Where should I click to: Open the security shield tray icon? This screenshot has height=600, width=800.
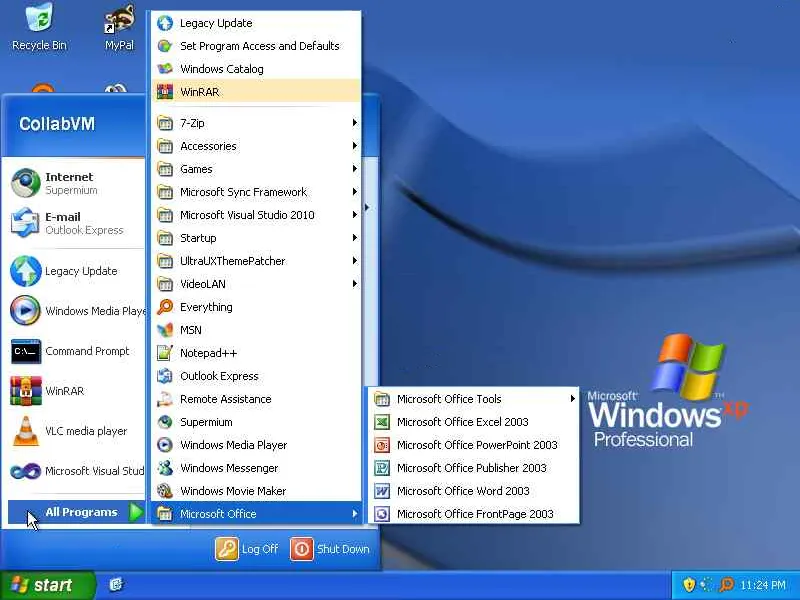point(689,585)
